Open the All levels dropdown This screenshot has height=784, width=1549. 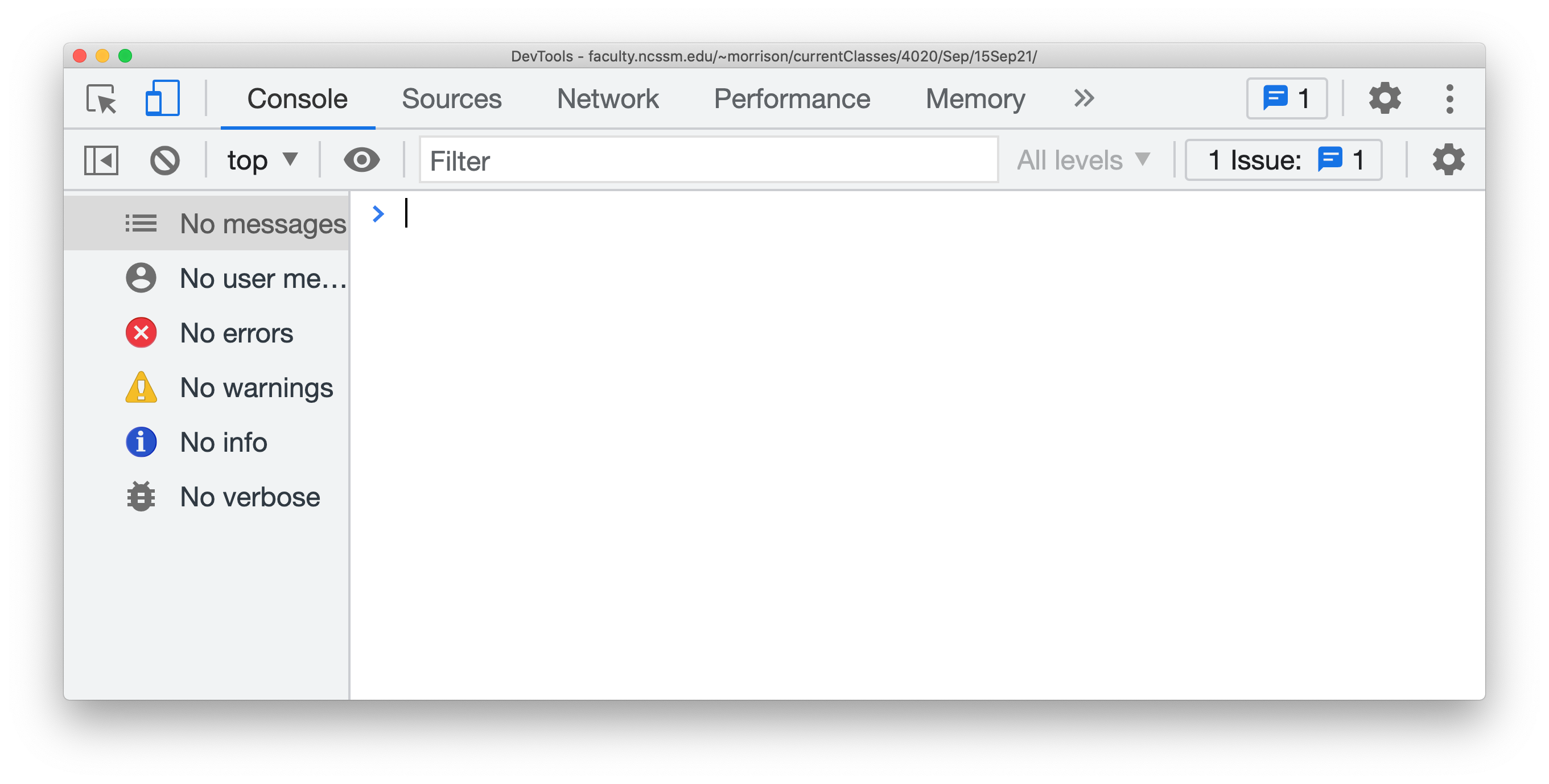pos(1083,160)
